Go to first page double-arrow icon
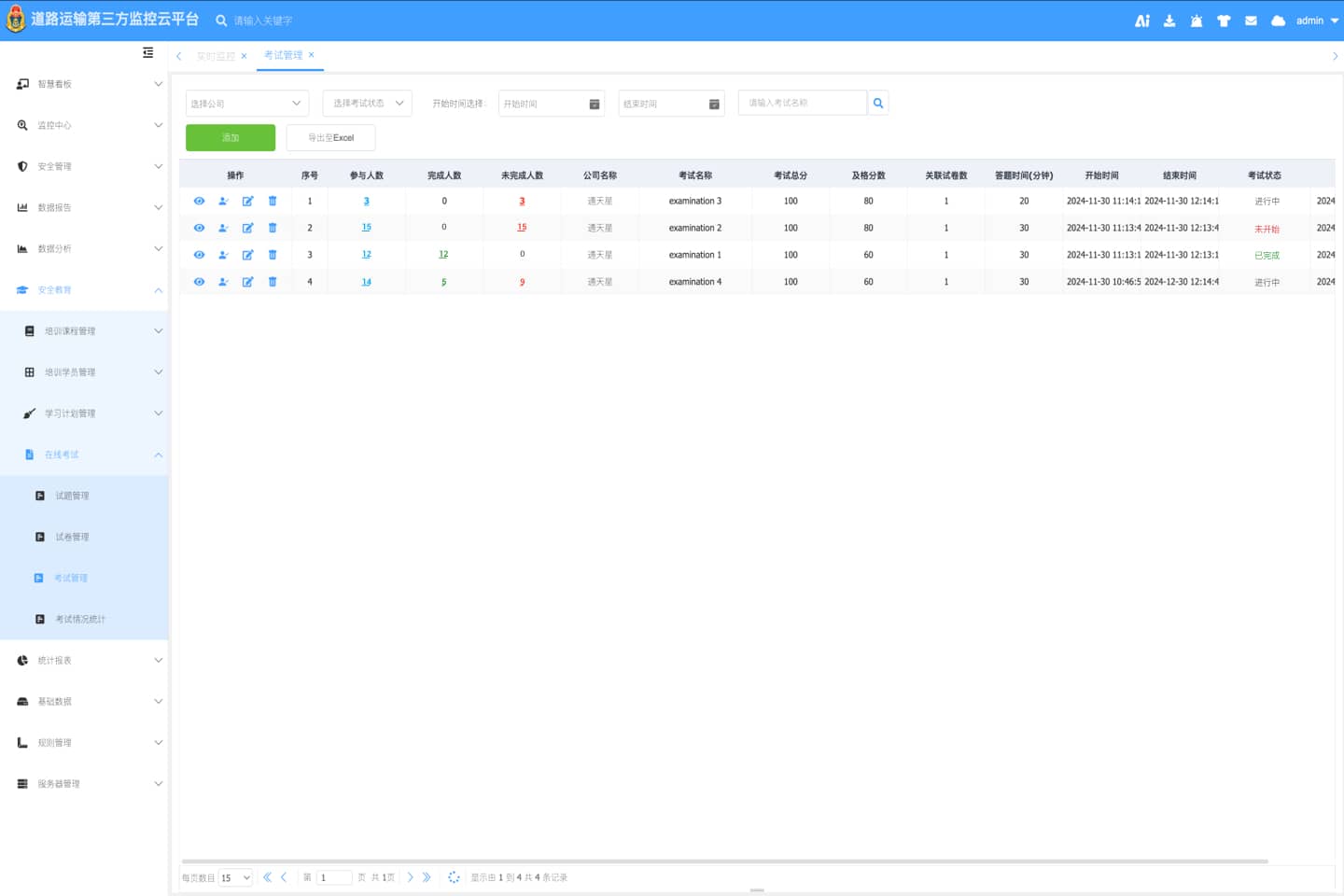This screenshot has height=896, width=1344. (x=267, y=877)
